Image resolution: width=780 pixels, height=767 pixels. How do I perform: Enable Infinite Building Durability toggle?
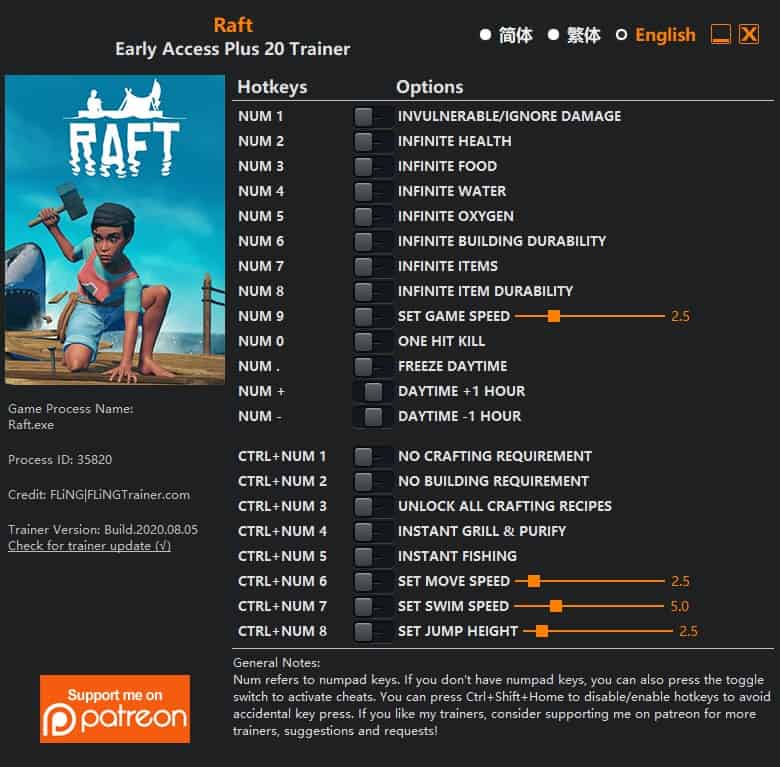click(x=373, y=242)
